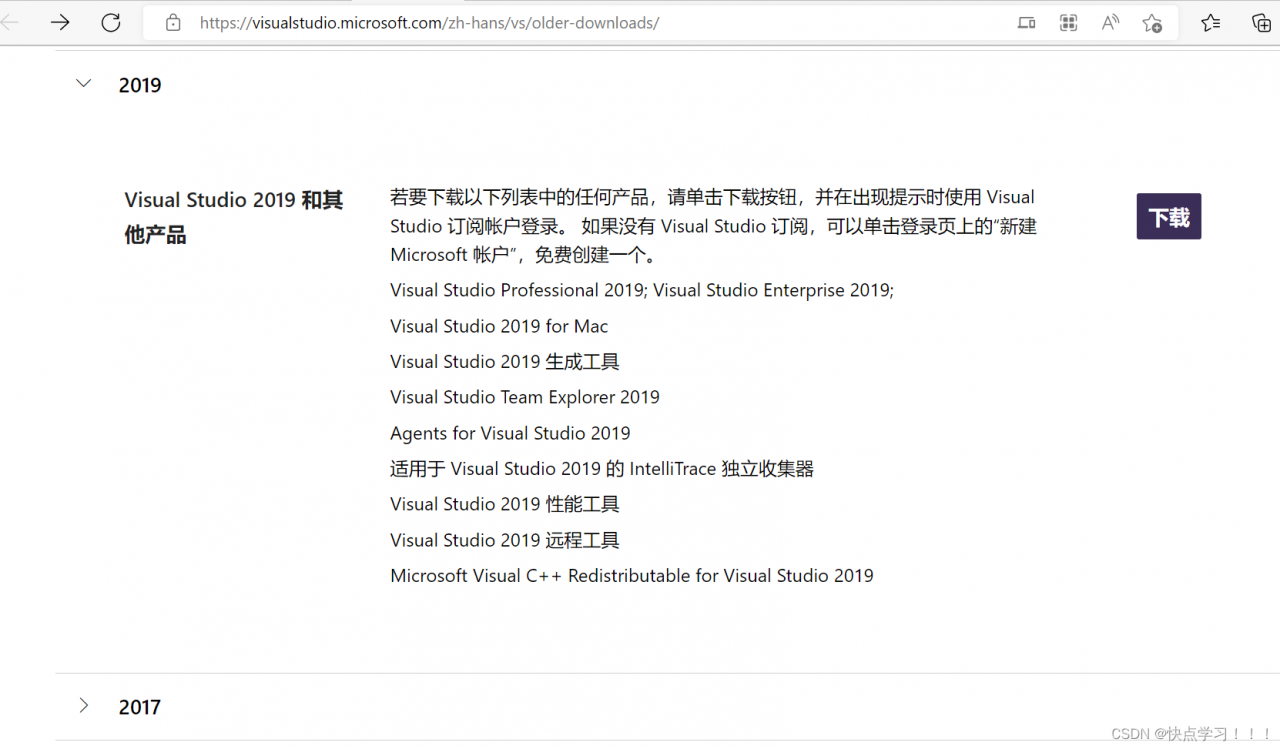View site info via the lock icon
Image resolution: width=1280 pixels, height=749 pixels.
pyautogui.click(x=173, y=22)
